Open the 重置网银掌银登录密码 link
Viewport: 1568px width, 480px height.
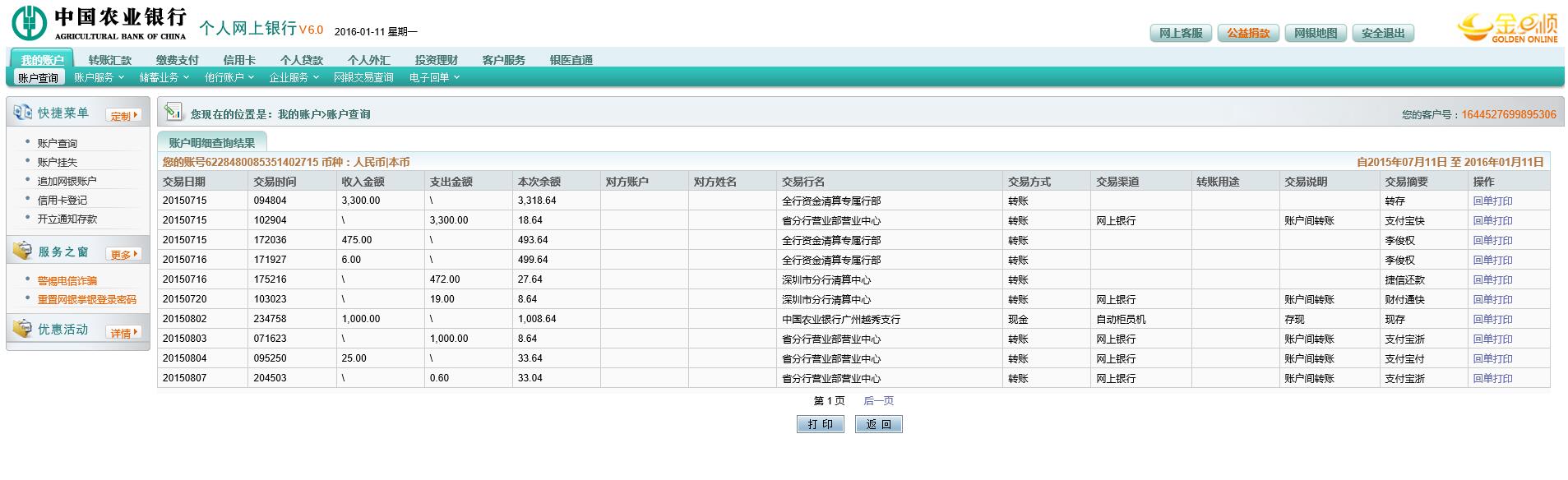point(86,299)
